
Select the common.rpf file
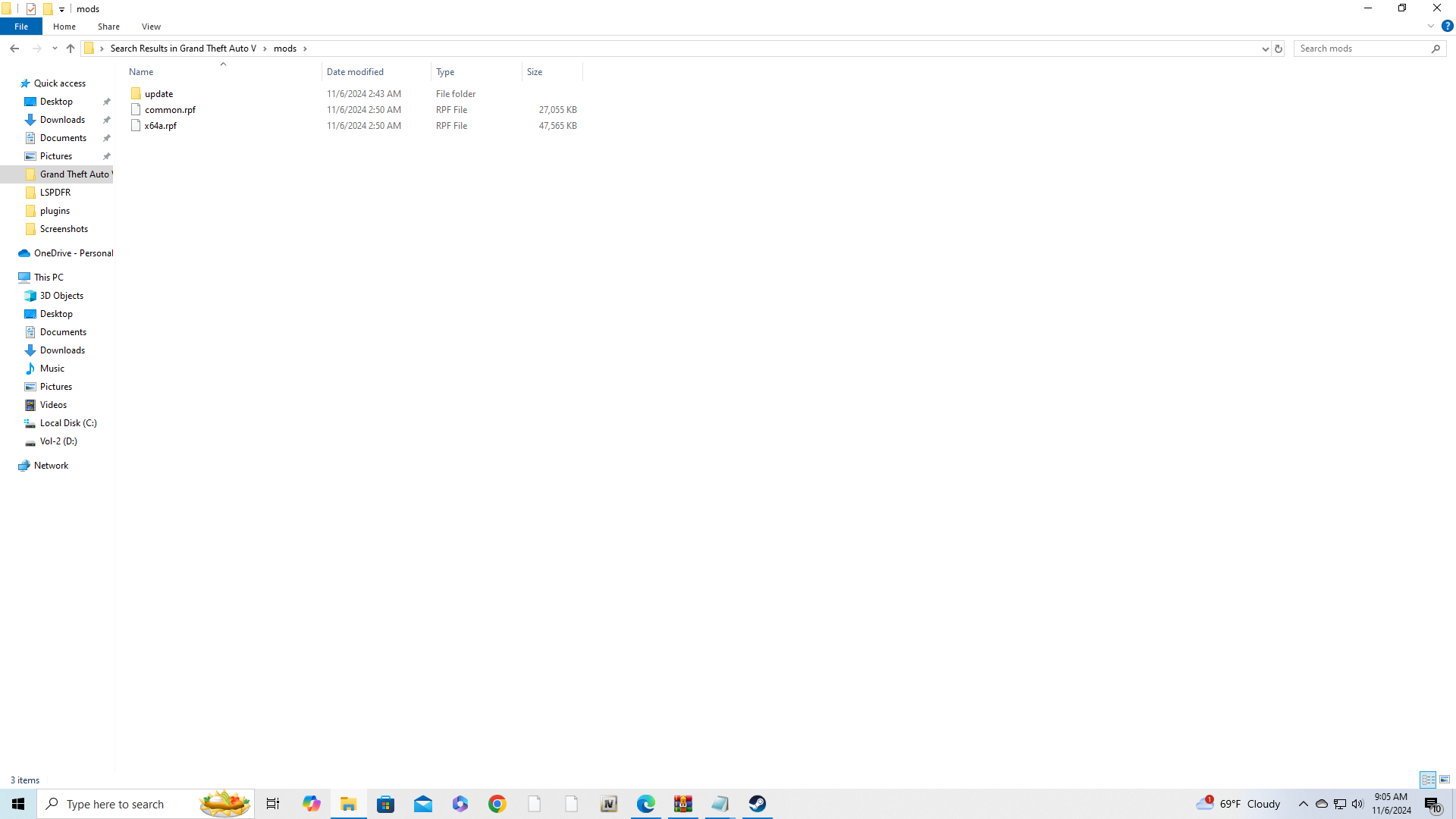[x=170, y=110]
